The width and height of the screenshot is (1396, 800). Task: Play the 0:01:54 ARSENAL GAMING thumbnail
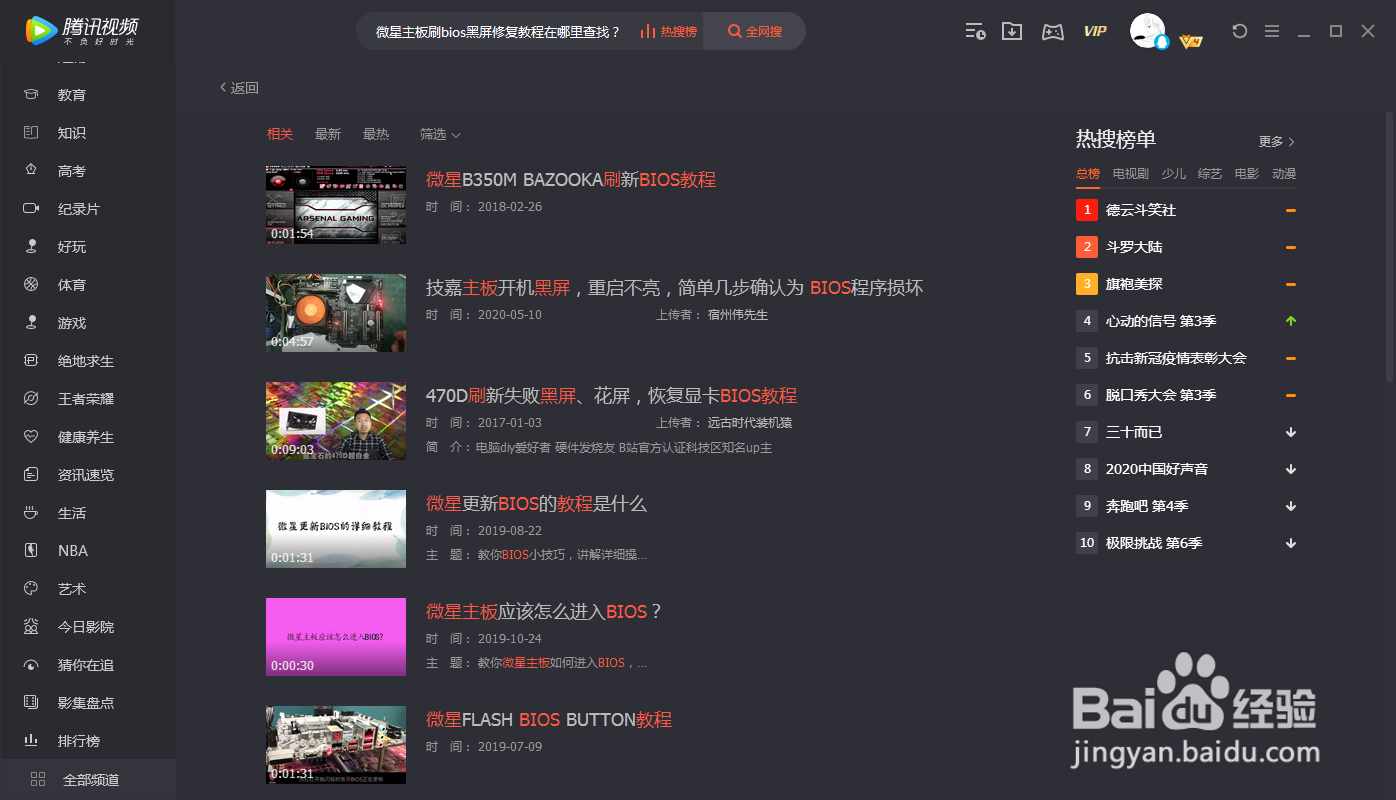[x=336, y=205]
